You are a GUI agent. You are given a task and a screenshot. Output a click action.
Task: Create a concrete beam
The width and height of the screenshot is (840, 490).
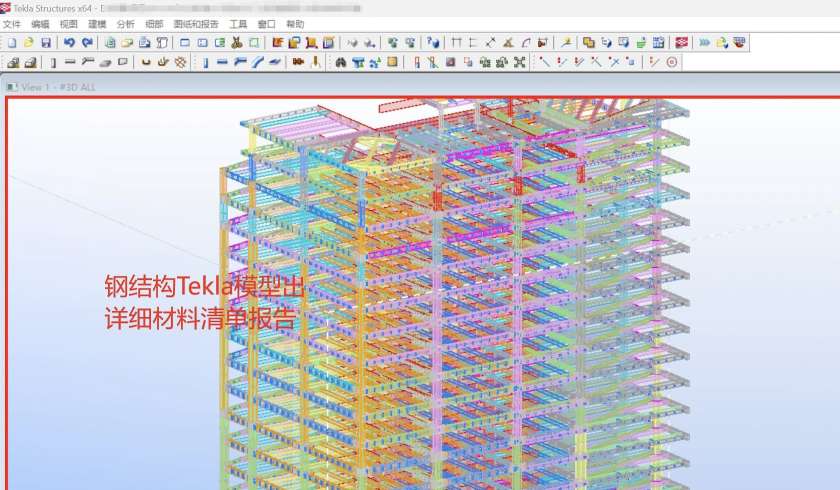pyautogui.click(x=70, y=63)
